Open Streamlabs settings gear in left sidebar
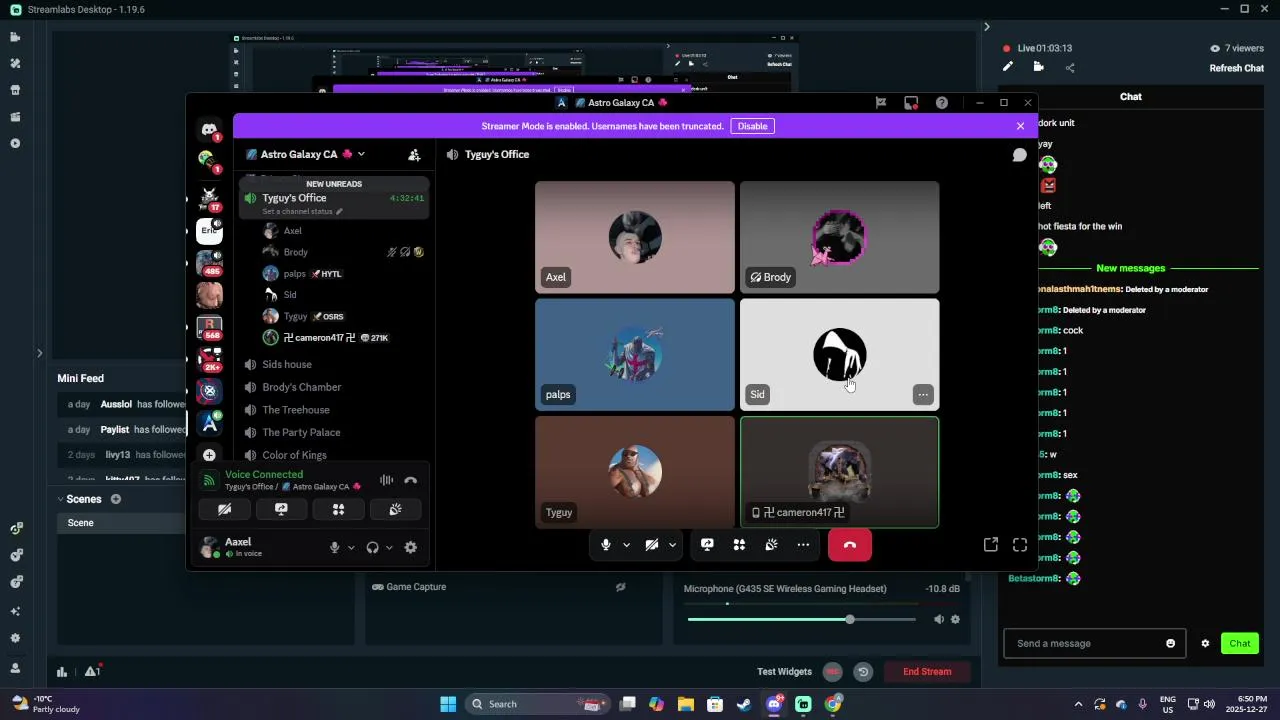The width and height of the screenshot is (1280, 720). tap(15, 638)
